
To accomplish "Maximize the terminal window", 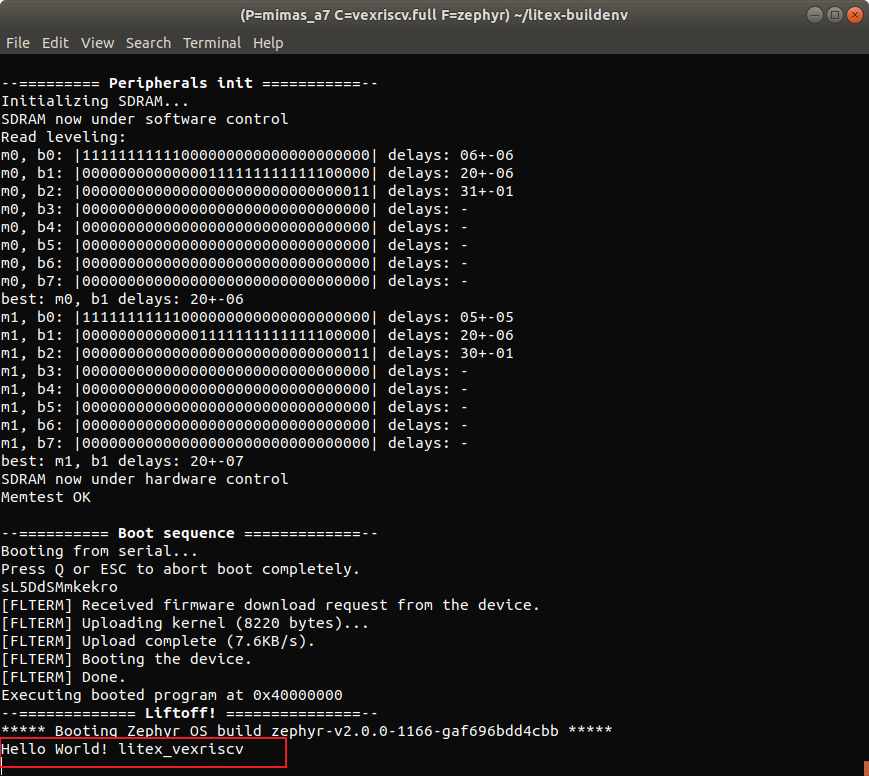I will [830, 15].
